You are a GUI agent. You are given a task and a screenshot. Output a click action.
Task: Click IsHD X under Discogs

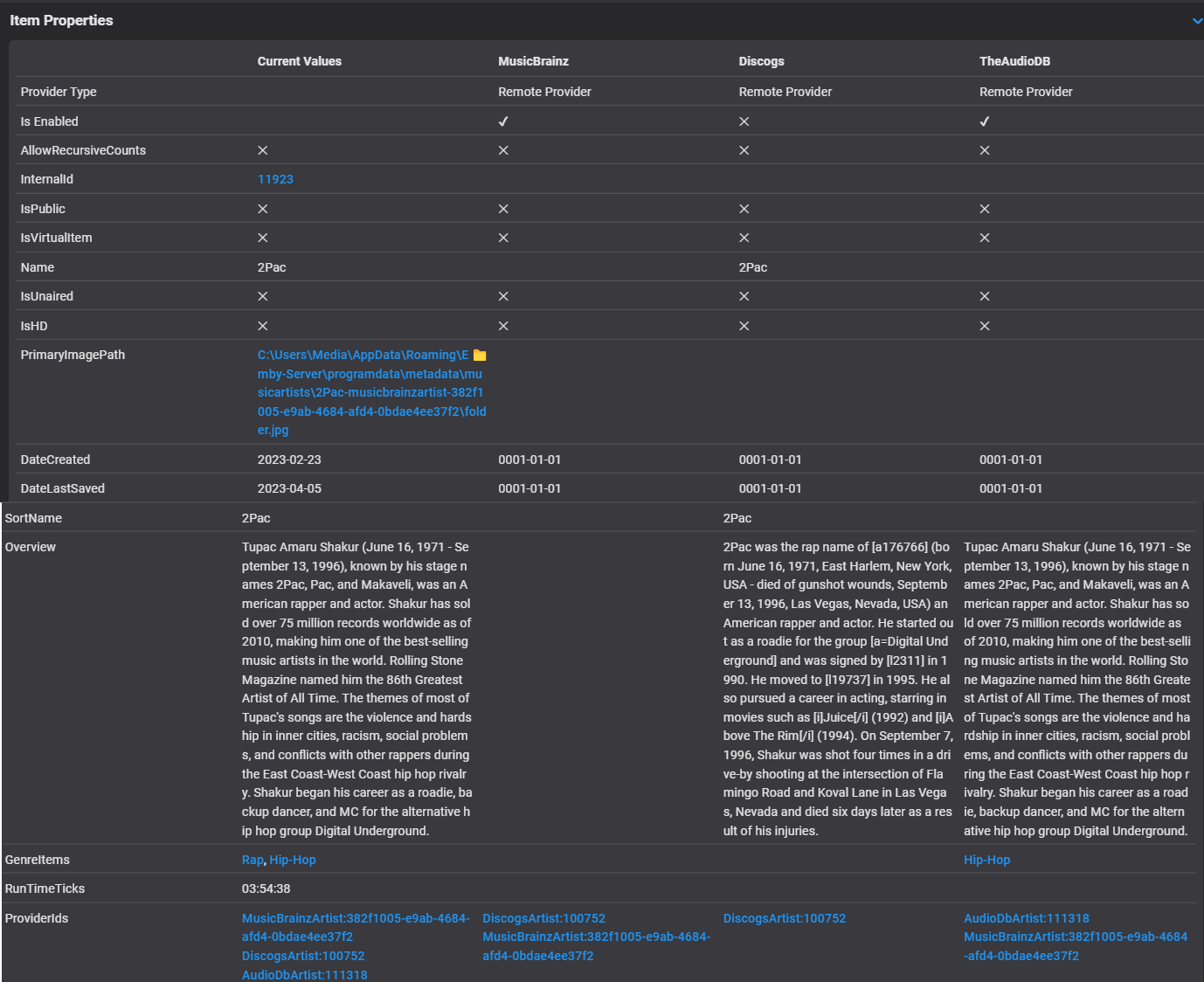(744, 326)
